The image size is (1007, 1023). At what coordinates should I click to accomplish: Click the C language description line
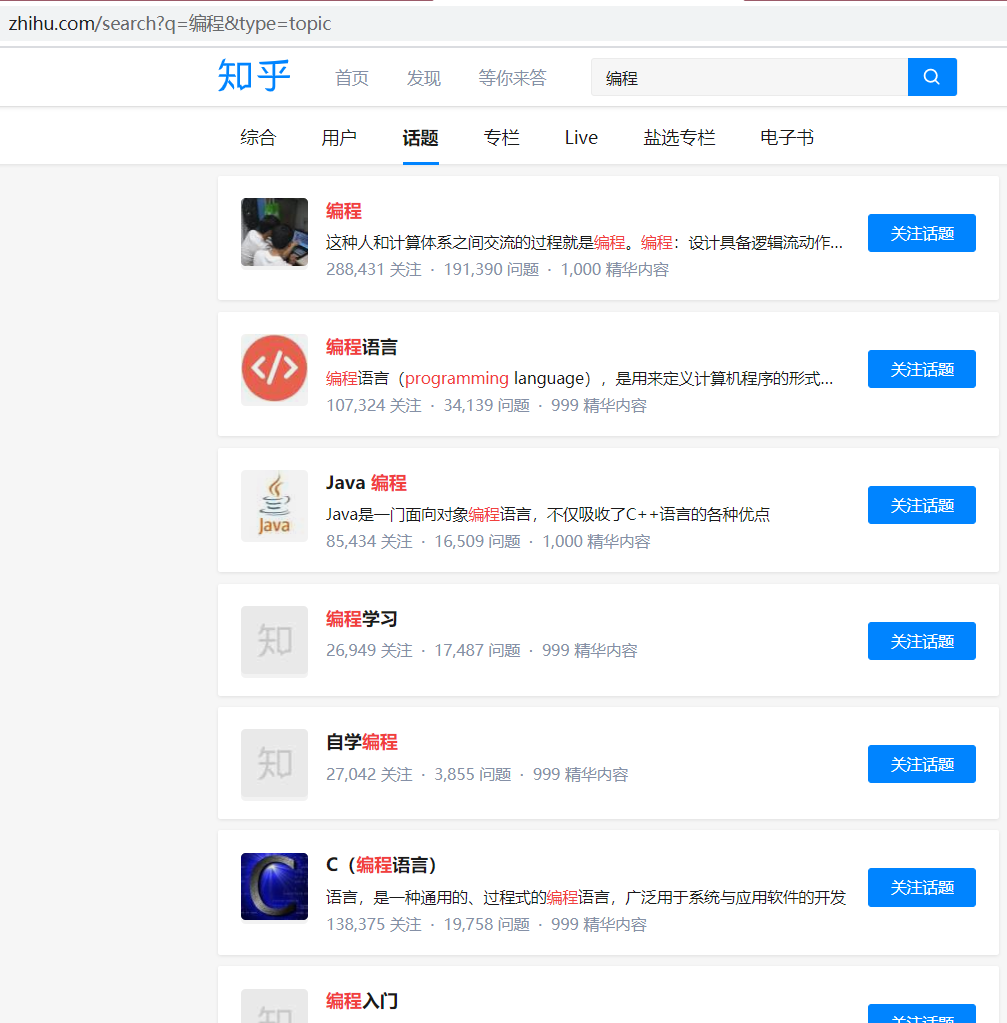(x=586, y=897)
